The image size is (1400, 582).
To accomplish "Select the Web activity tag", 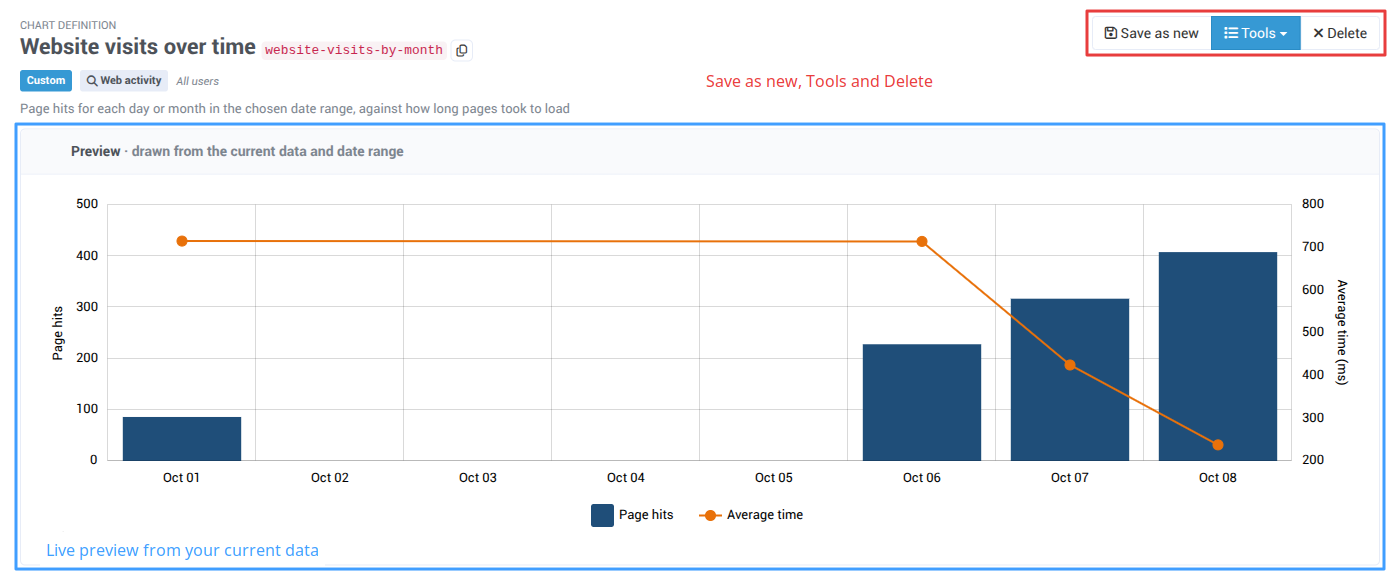I will pyautogui.click(x=124, y=81).
